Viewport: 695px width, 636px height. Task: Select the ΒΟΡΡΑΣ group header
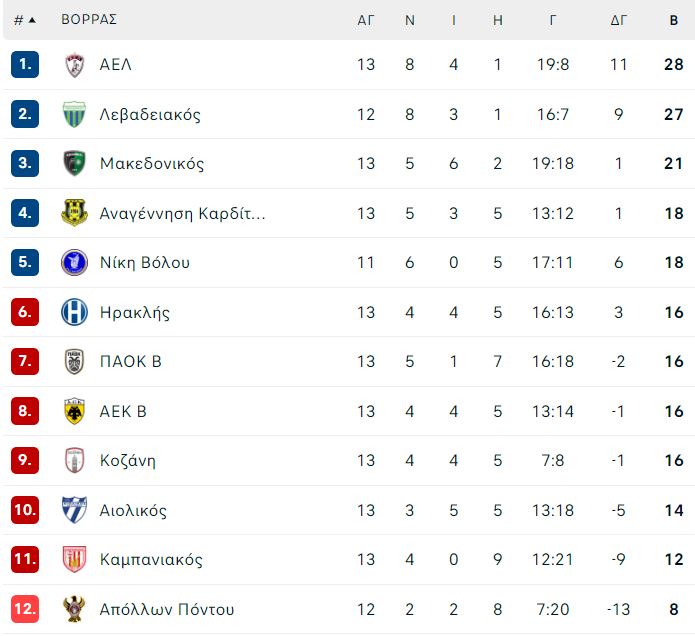[89, 20]
